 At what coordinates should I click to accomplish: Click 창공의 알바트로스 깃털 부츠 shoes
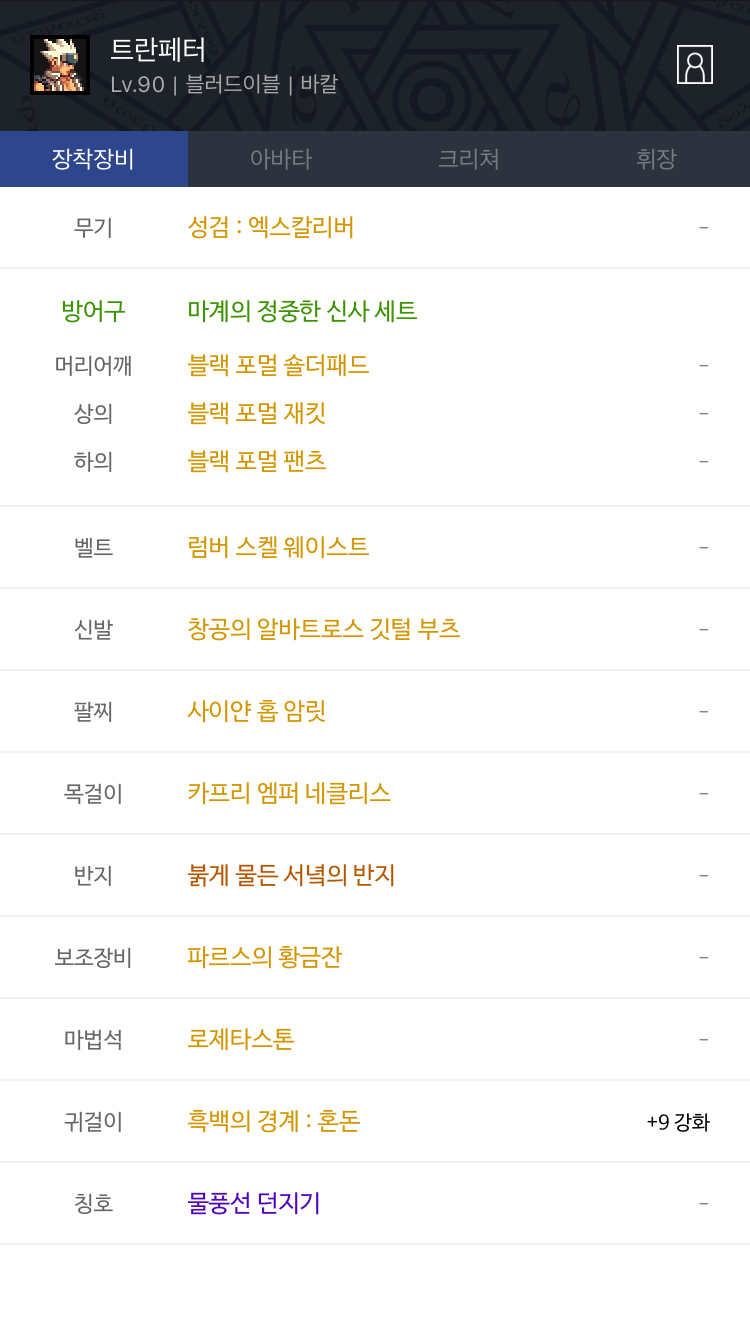pyautogui.click(x=324, y=629)
